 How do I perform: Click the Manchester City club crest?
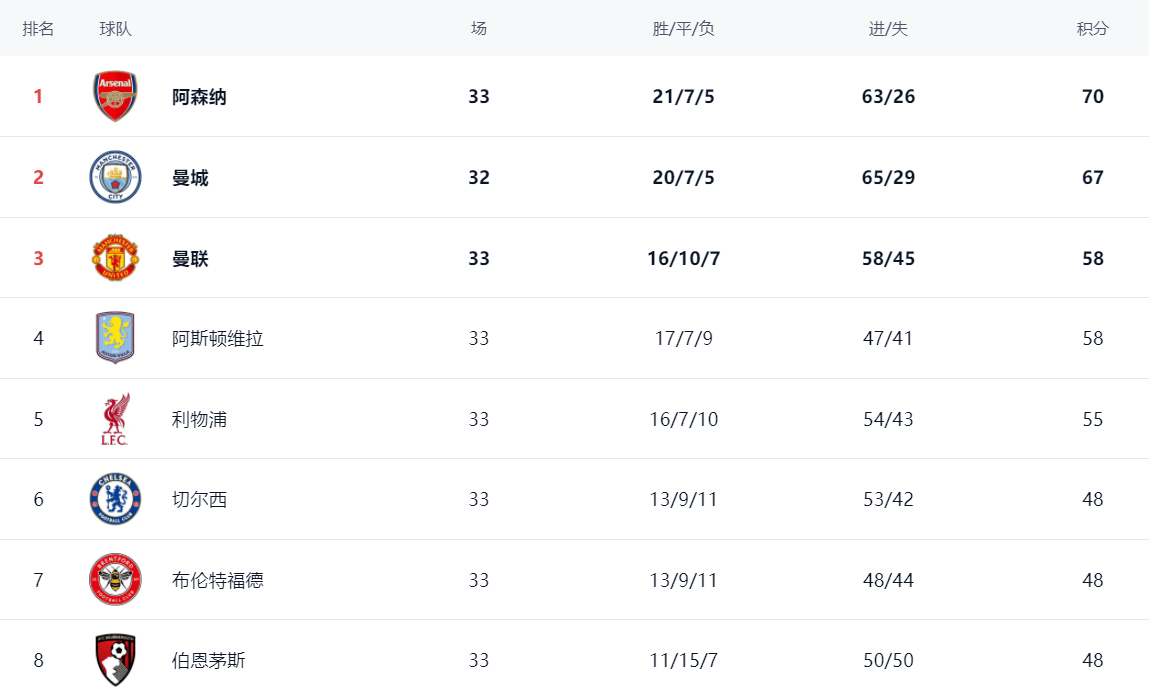[x=115, y=178]
